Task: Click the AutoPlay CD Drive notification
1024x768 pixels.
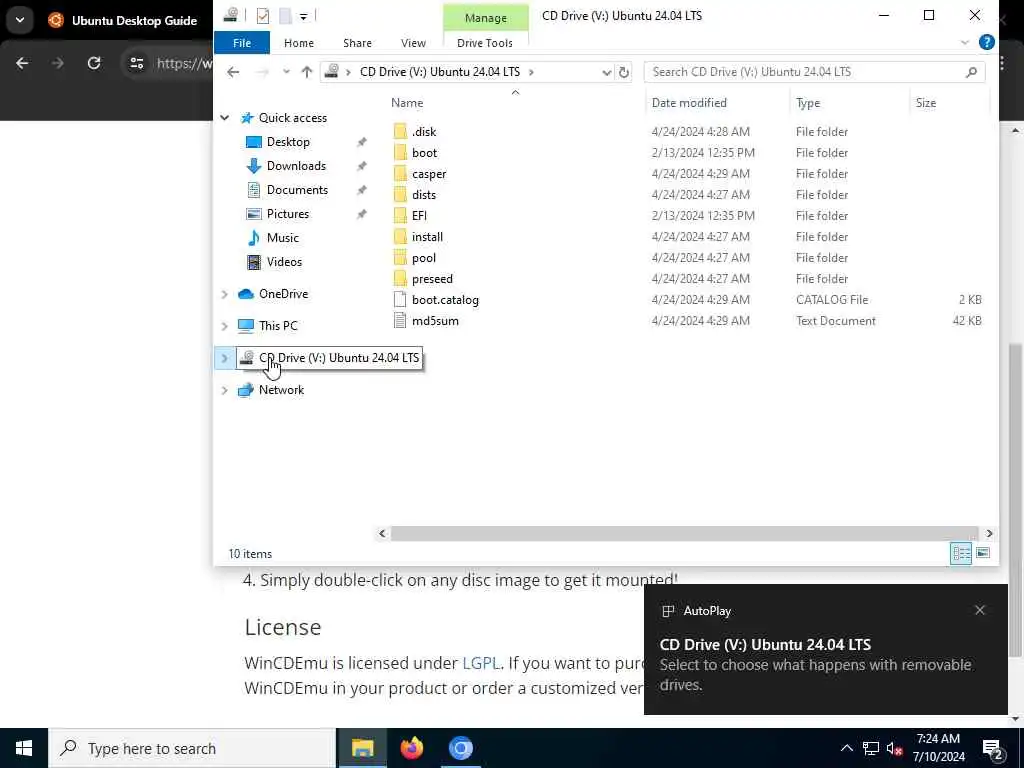Action: tap(825, 649)
